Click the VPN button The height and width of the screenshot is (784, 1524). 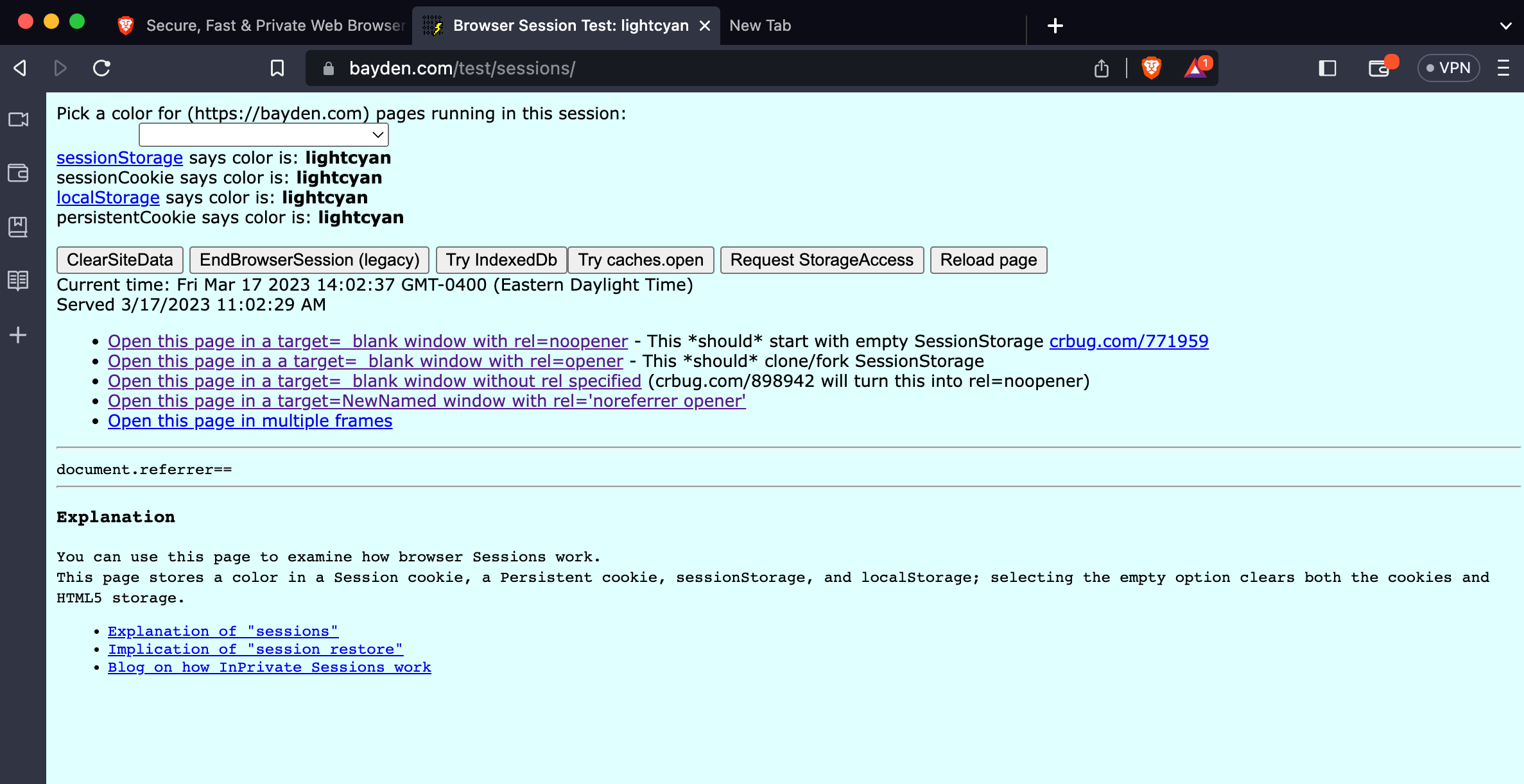click(1448, 68)
